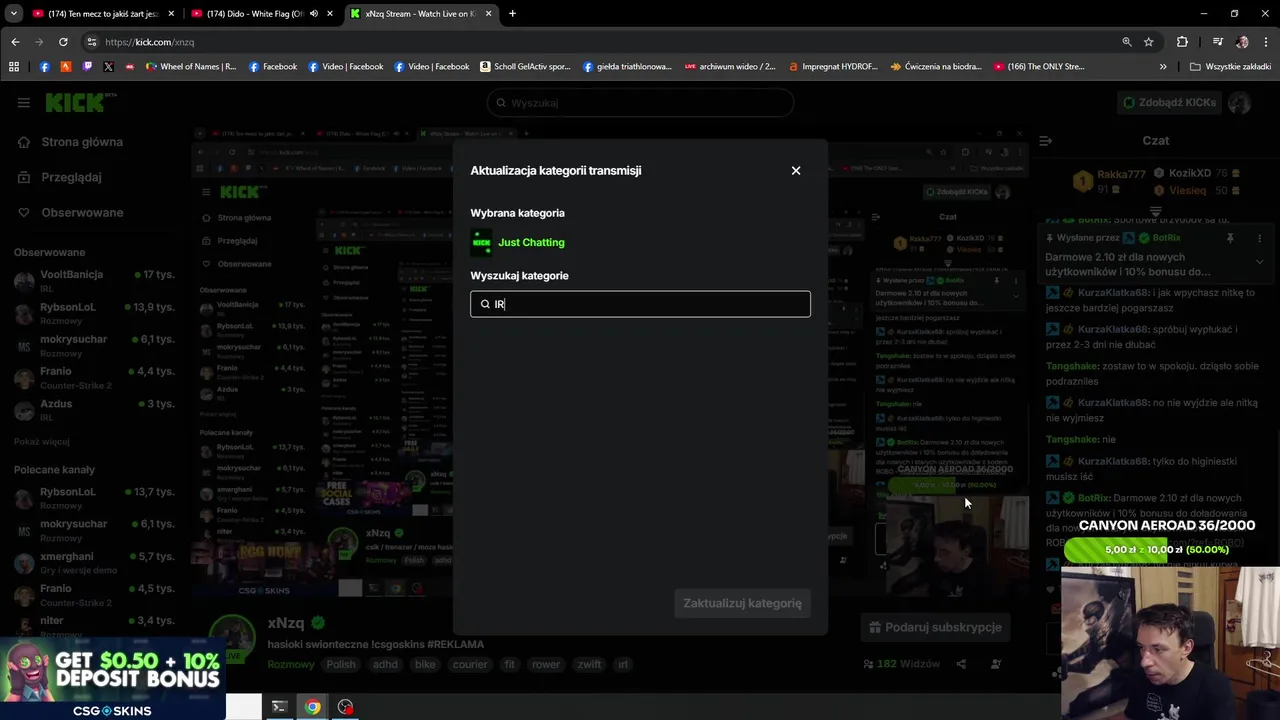Open pinned message options menu
1280x720 pixels.
click(x=1259, y=238)
